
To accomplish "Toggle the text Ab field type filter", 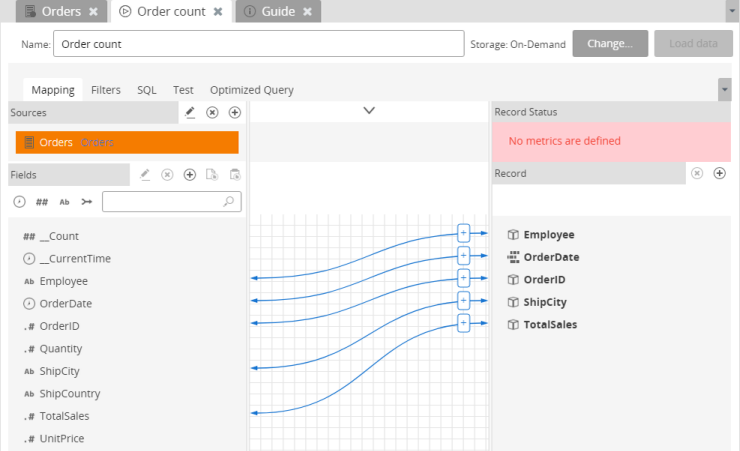I will pos(64,202).
